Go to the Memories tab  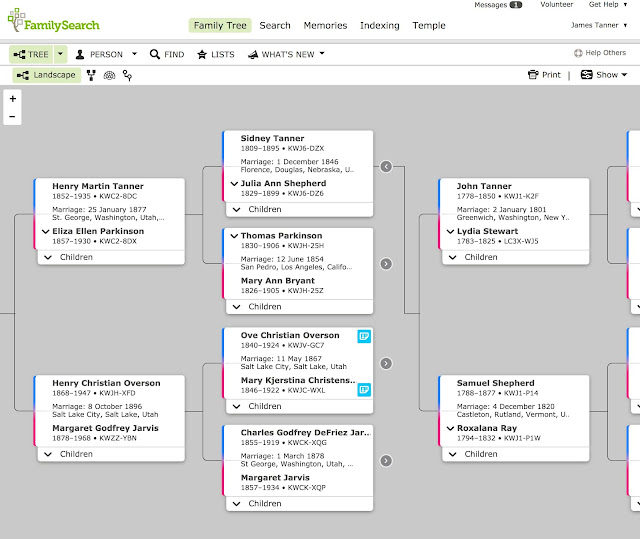point(325,26)
